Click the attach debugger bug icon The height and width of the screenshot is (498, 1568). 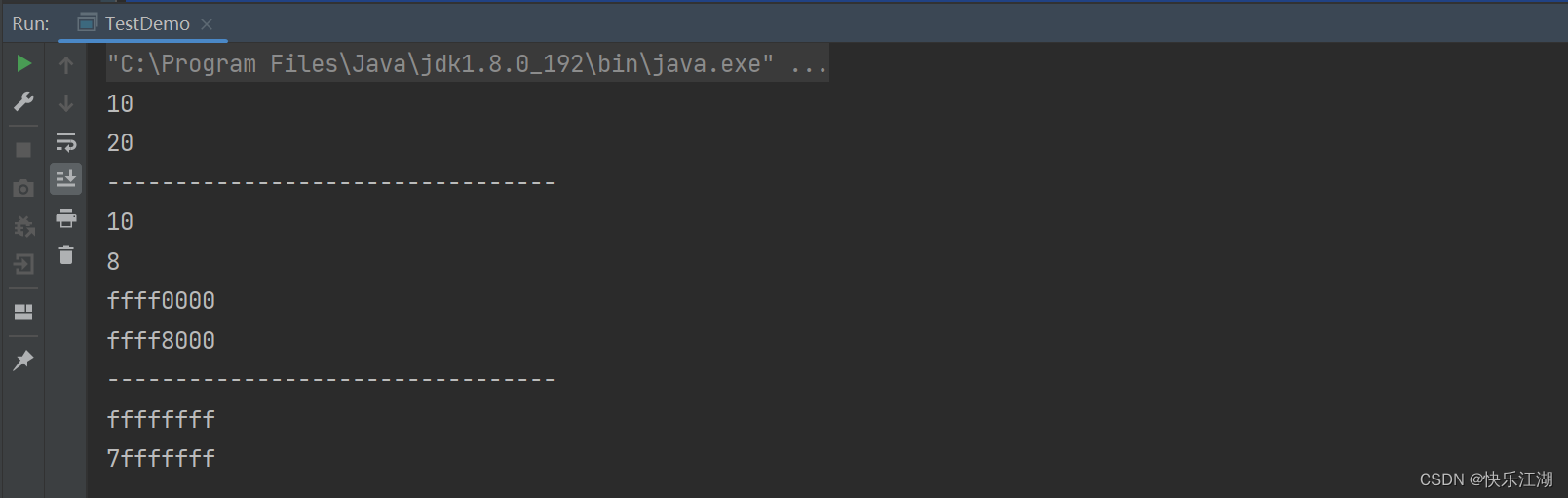(23, 226)
